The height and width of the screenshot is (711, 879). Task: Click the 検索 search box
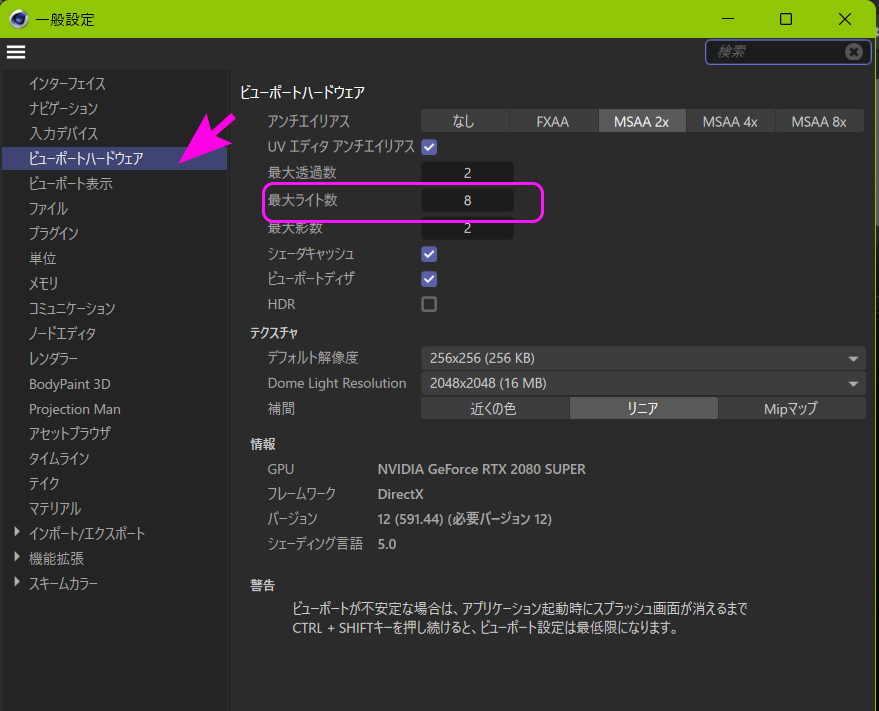[x=774, y=52]
